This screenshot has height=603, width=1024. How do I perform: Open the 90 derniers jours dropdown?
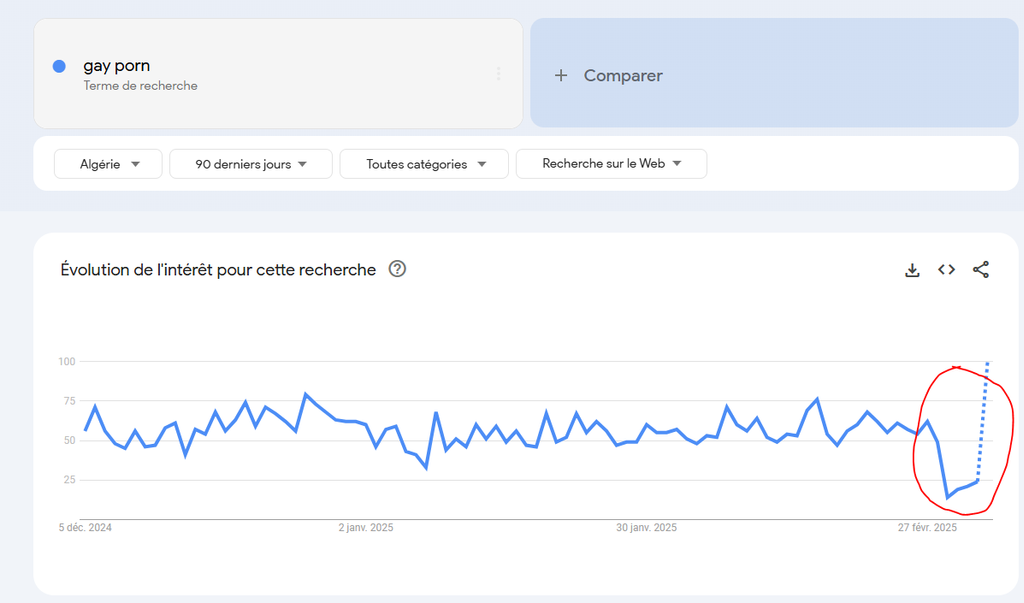pyautogui.click(x=250, y=164)
